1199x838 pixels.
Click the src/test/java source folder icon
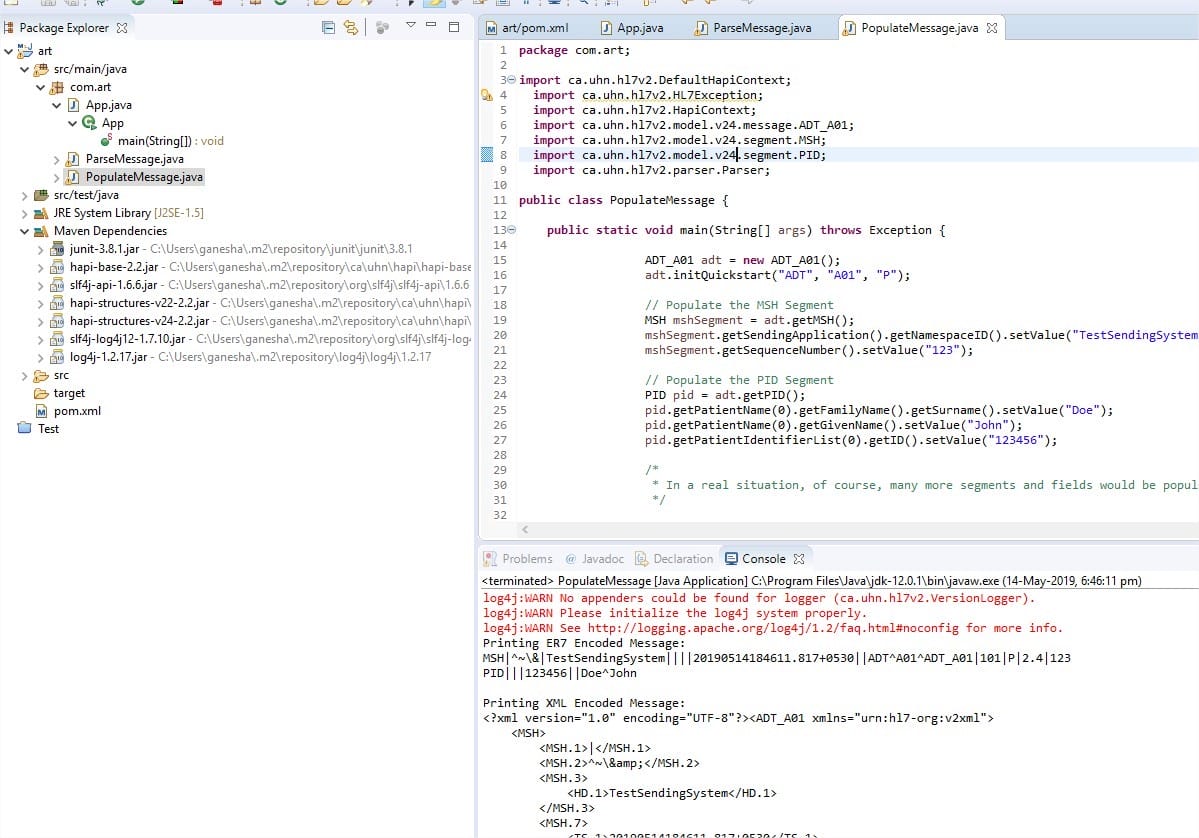41,195
